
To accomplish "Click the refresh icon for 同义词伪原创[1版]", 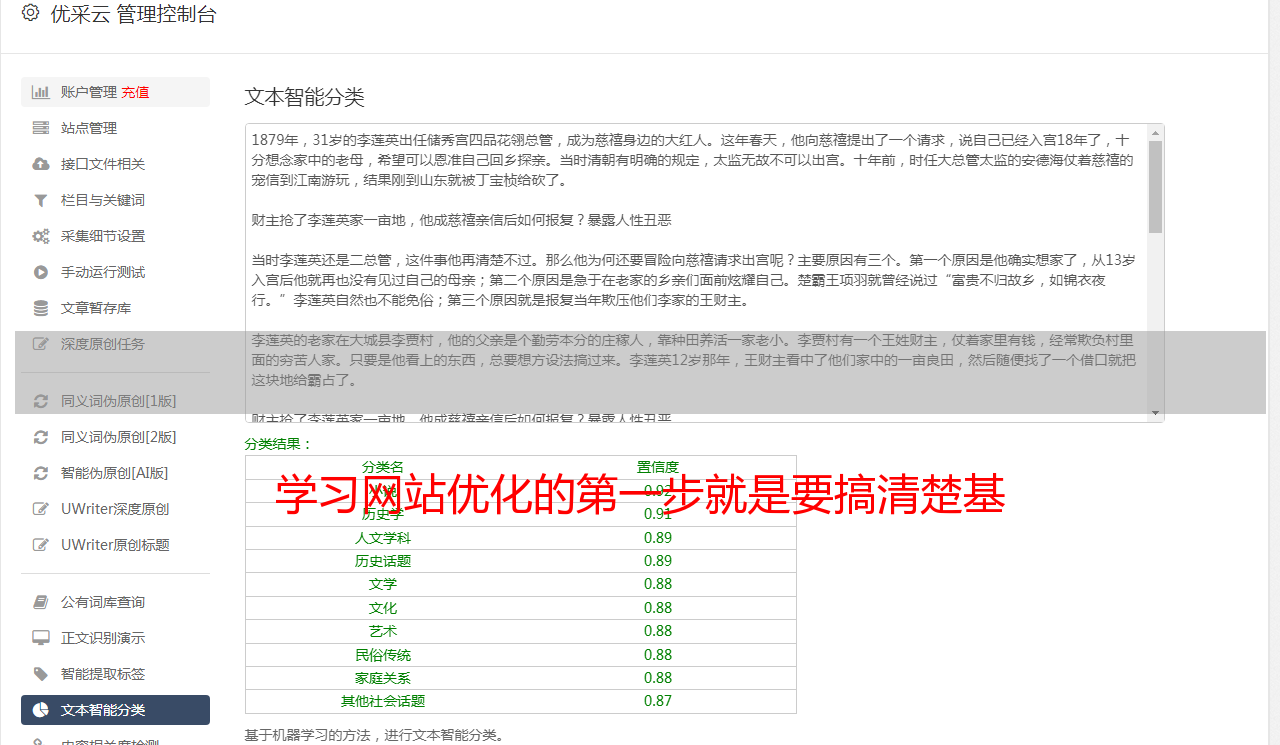I will click(x=41, y=401).
